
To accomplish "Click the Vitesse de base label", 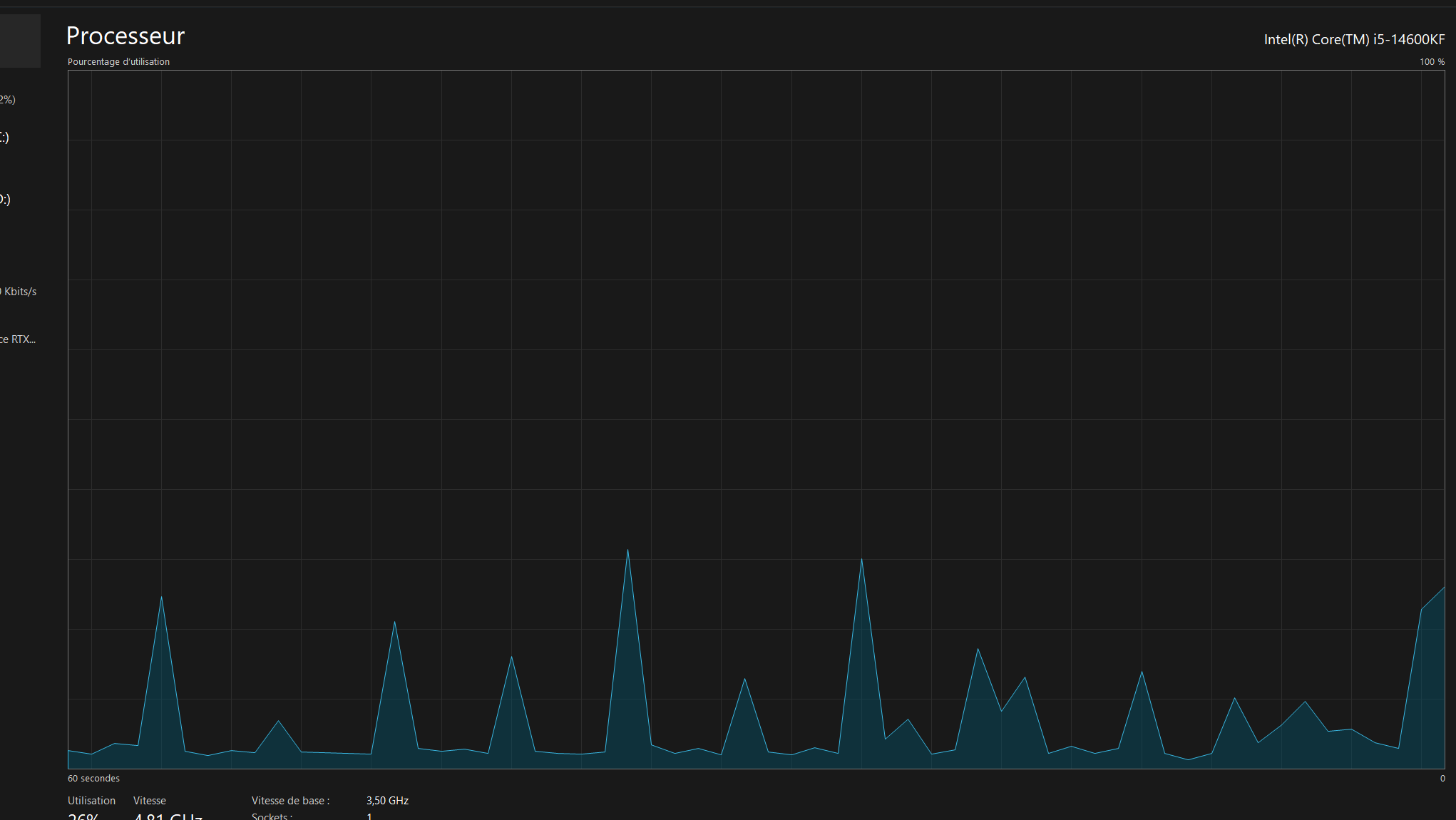I will click(x=290, y=800).
